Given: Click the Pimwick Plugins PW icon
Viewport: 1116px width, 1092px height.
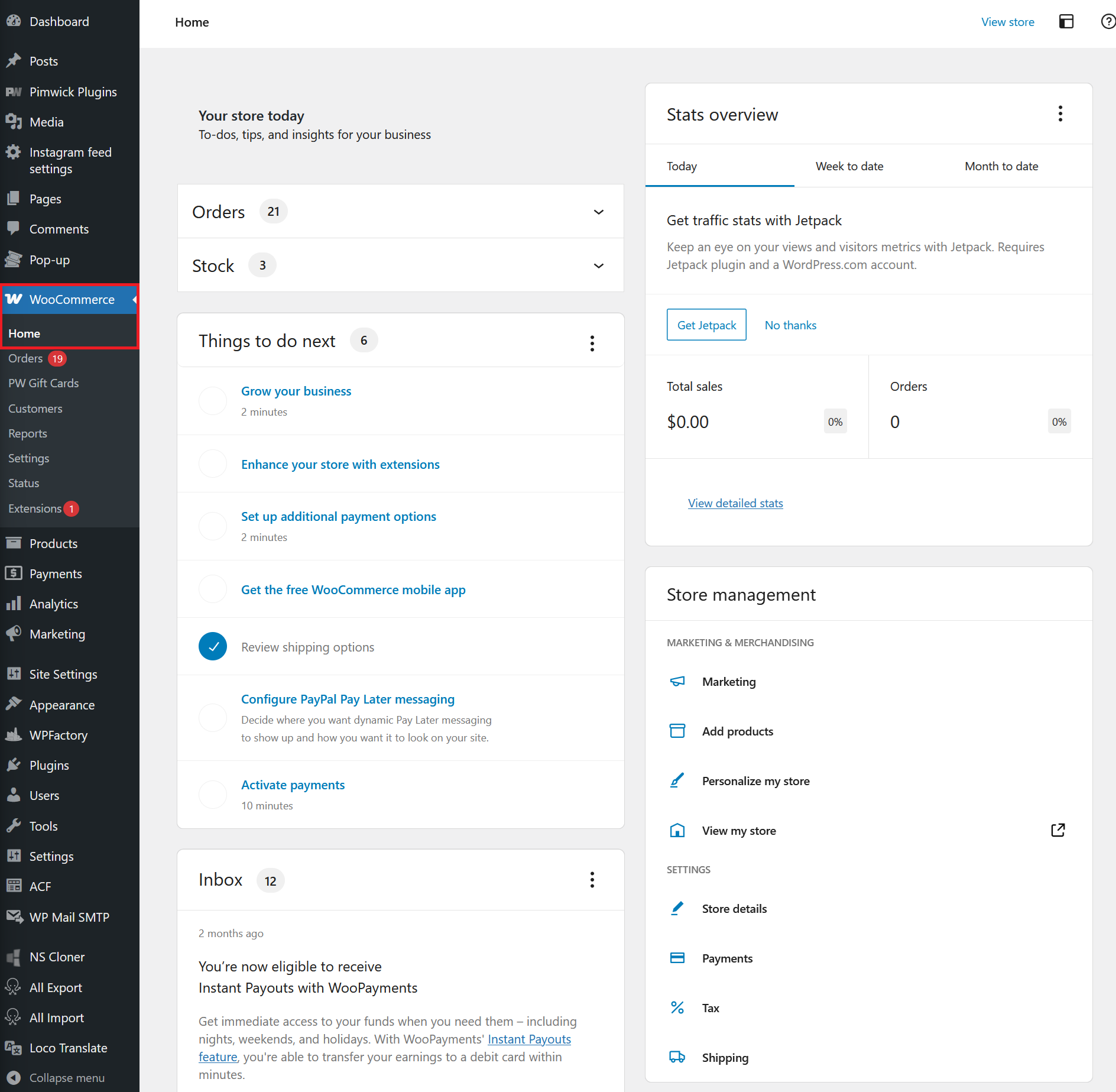Looking at the screenshot, I should pos(14,92).
